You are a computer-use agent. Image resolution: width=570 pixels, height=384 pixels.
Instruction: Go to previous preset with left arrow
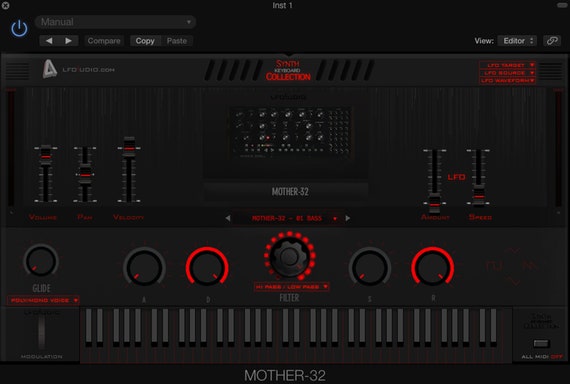(x=49, y=41)
